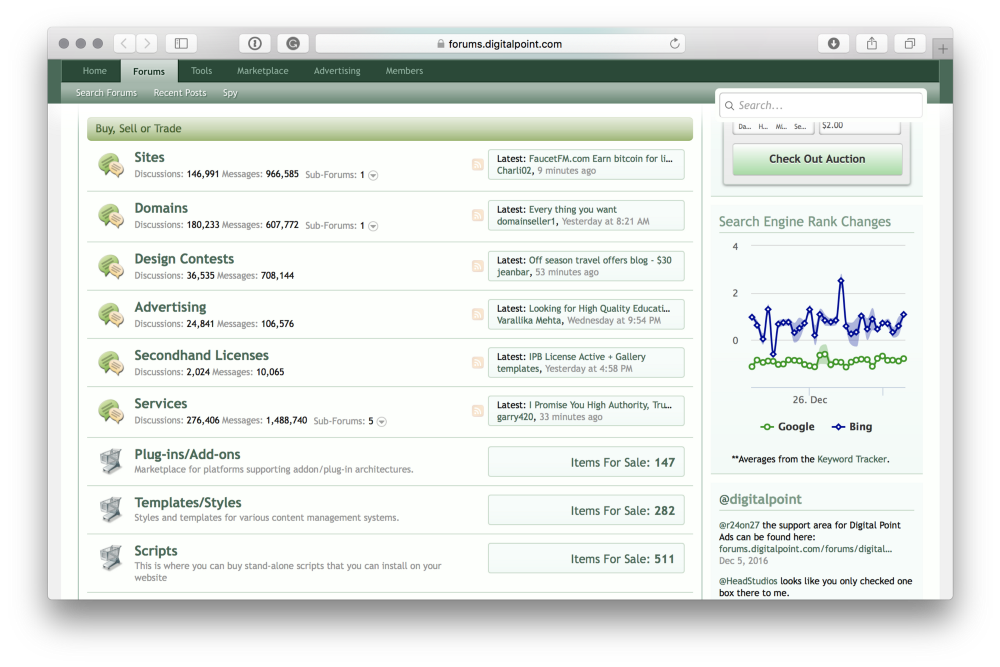Open latest post 'FaucetFM.com Earn bitcoin' link
The image size is (1000, 667).
(600, 159)
